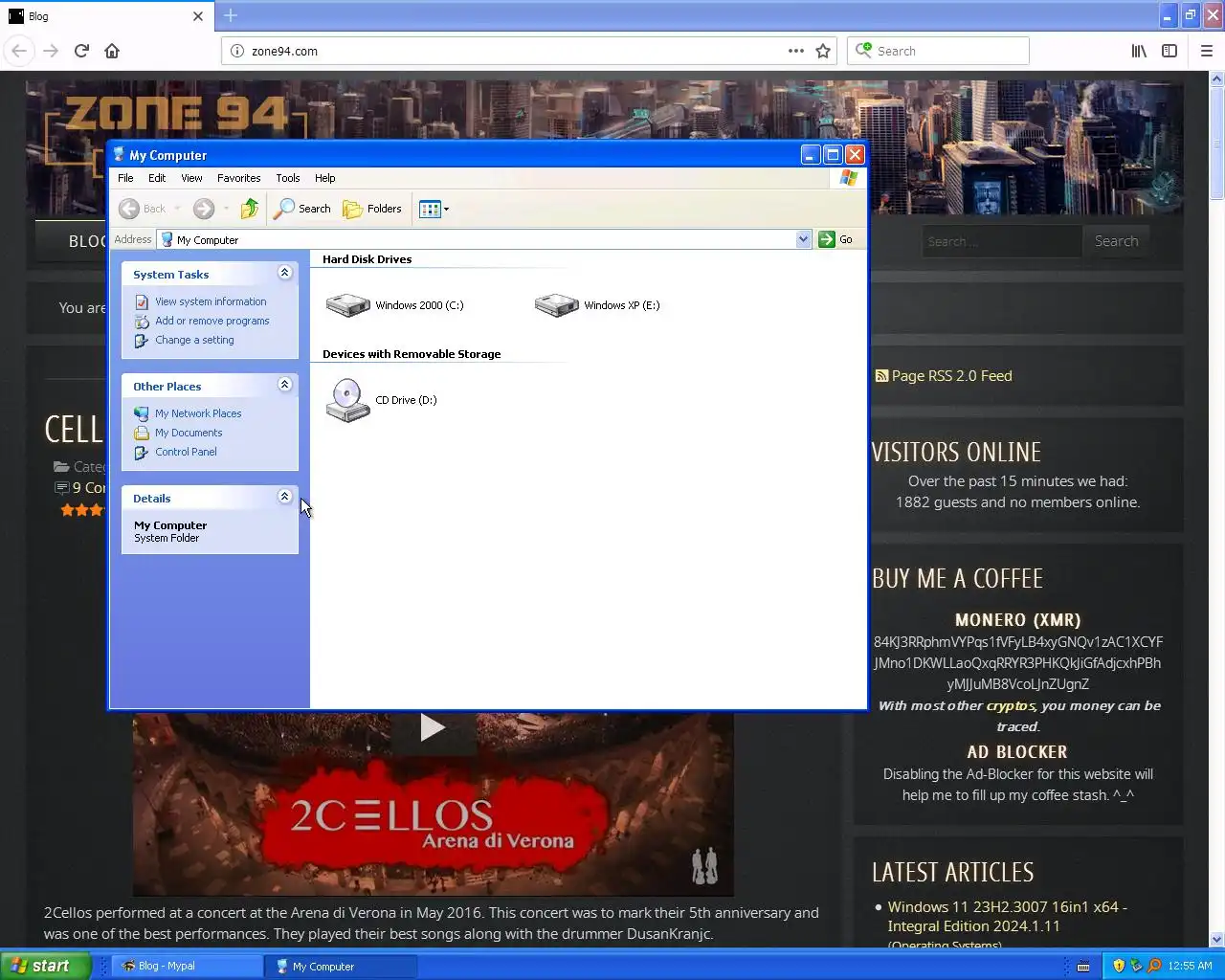
Task: Click the website Search button
Action: tap(1116, 241)
